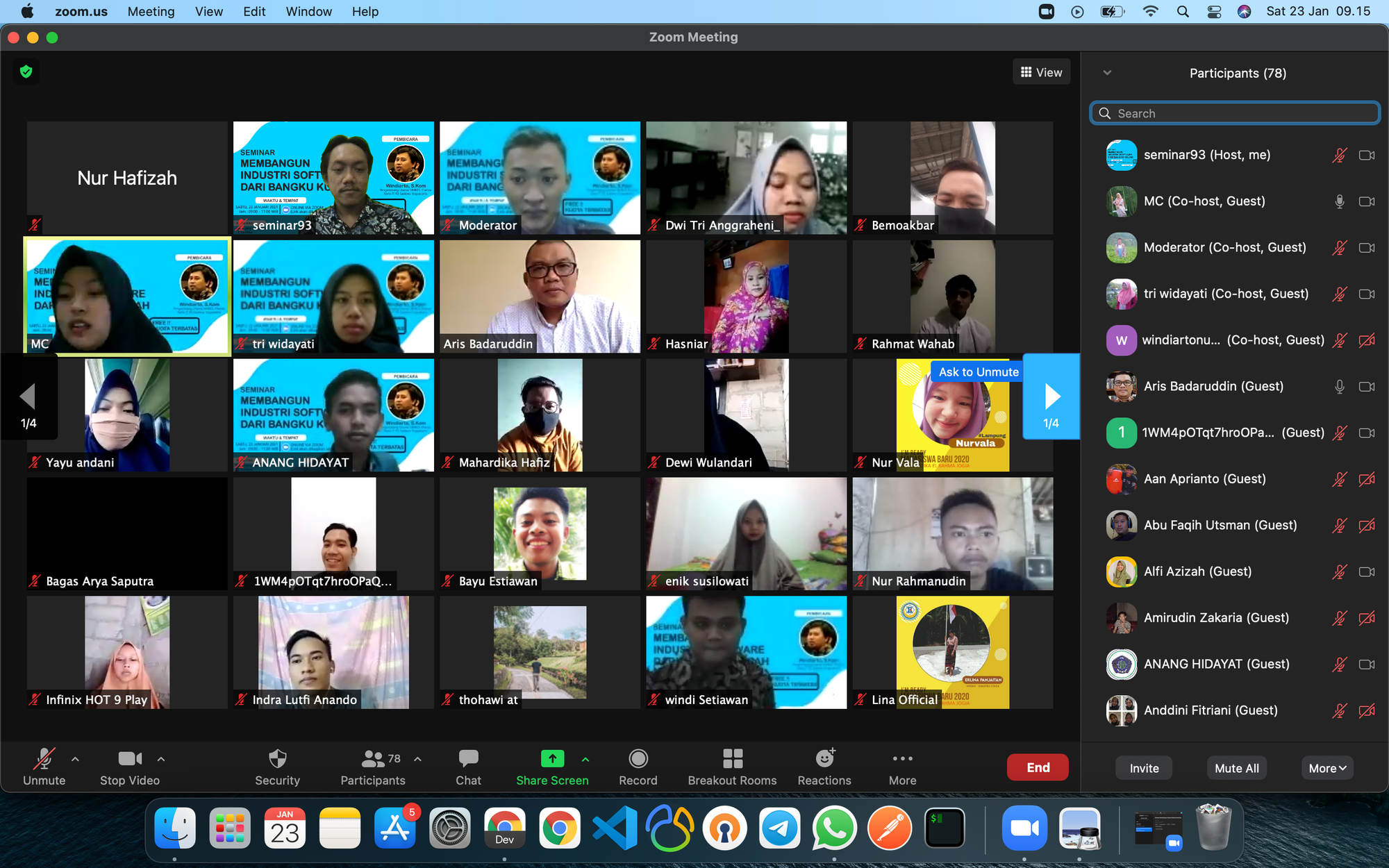Open the View menu bar item
The width and height of the screenshot is (1389, 868).
click(207, 12)
